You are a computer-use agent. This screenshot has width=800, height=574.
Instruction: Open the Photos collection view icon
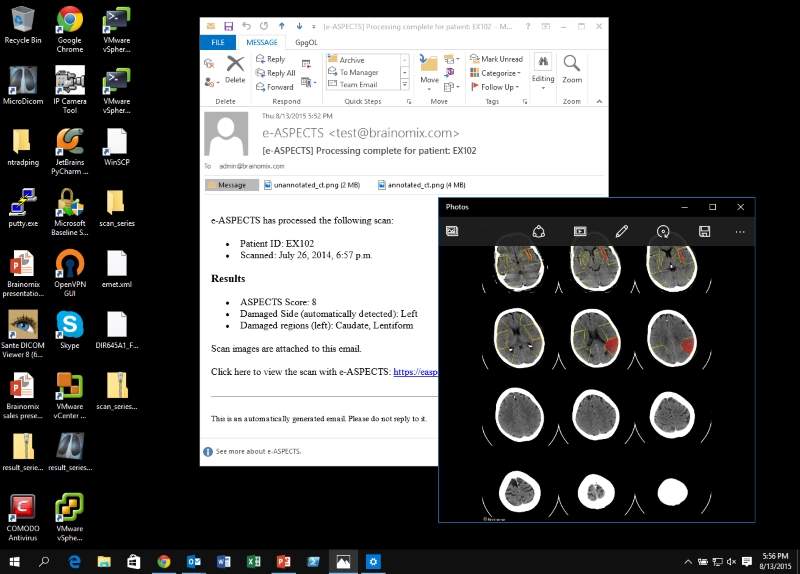coord(452,231)
